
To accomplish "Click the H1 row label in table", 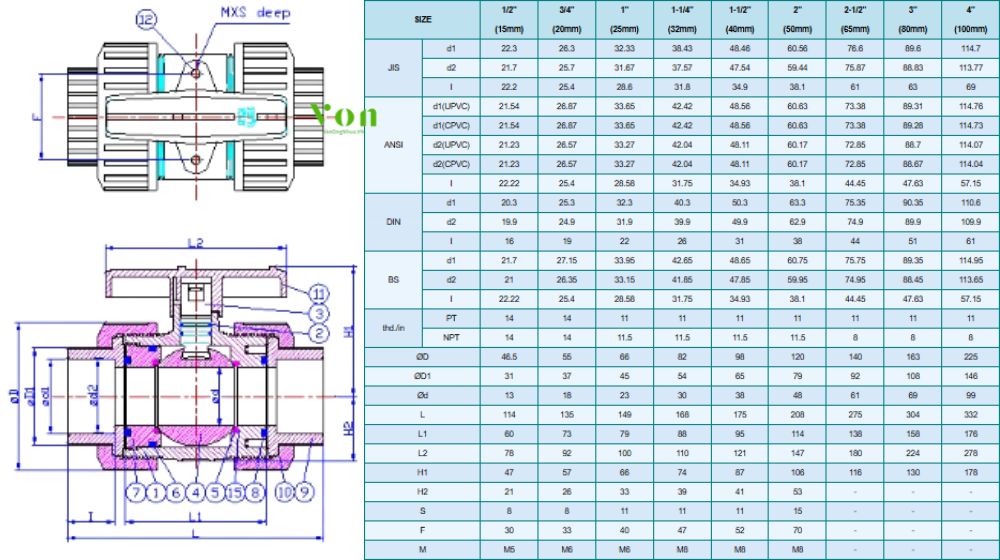I will pyautogui.click(x=422, y=473).
